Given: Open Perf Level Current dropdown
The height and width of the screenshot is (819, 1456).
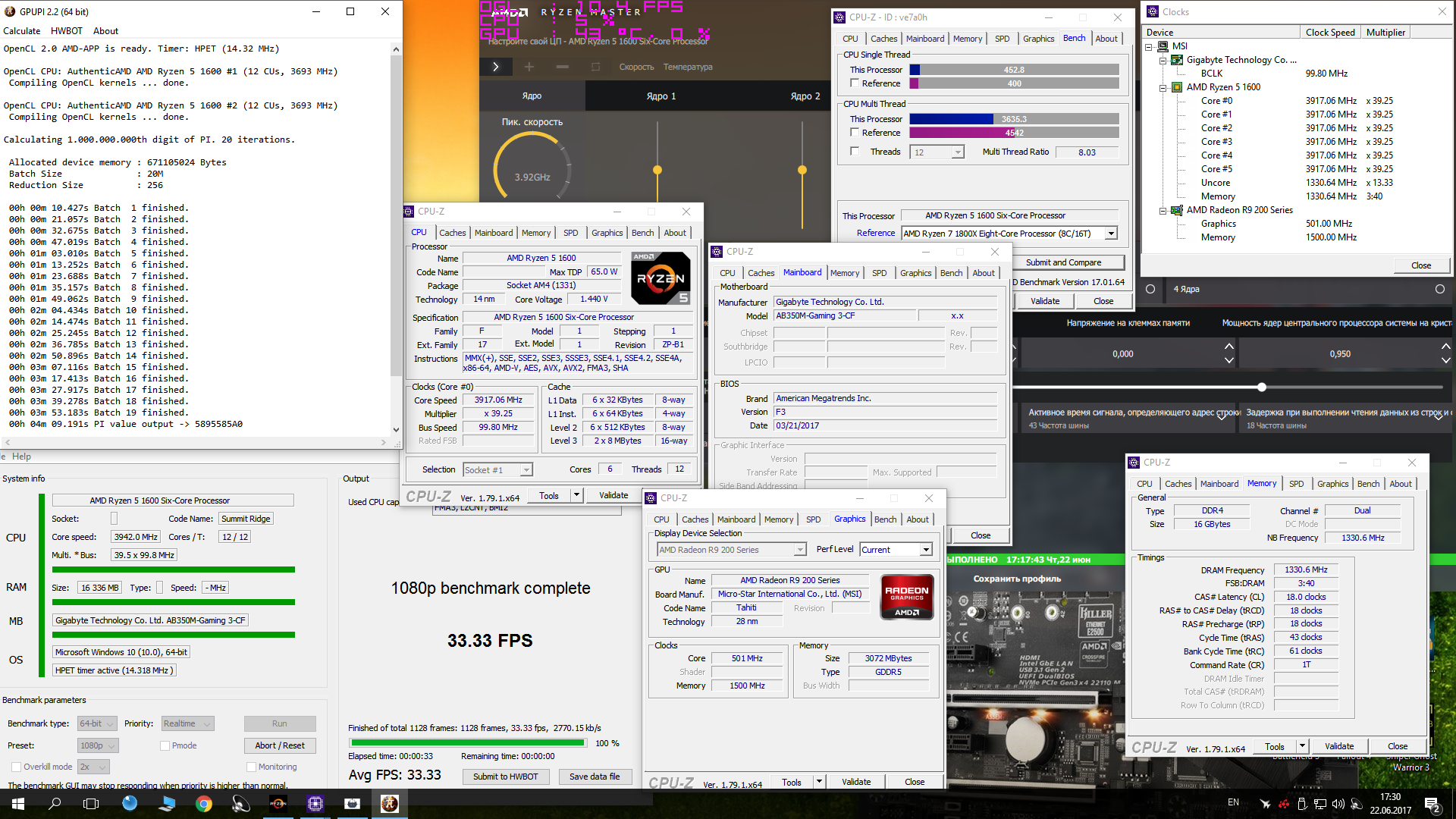Looking at the screenshot, I should 926,550.
